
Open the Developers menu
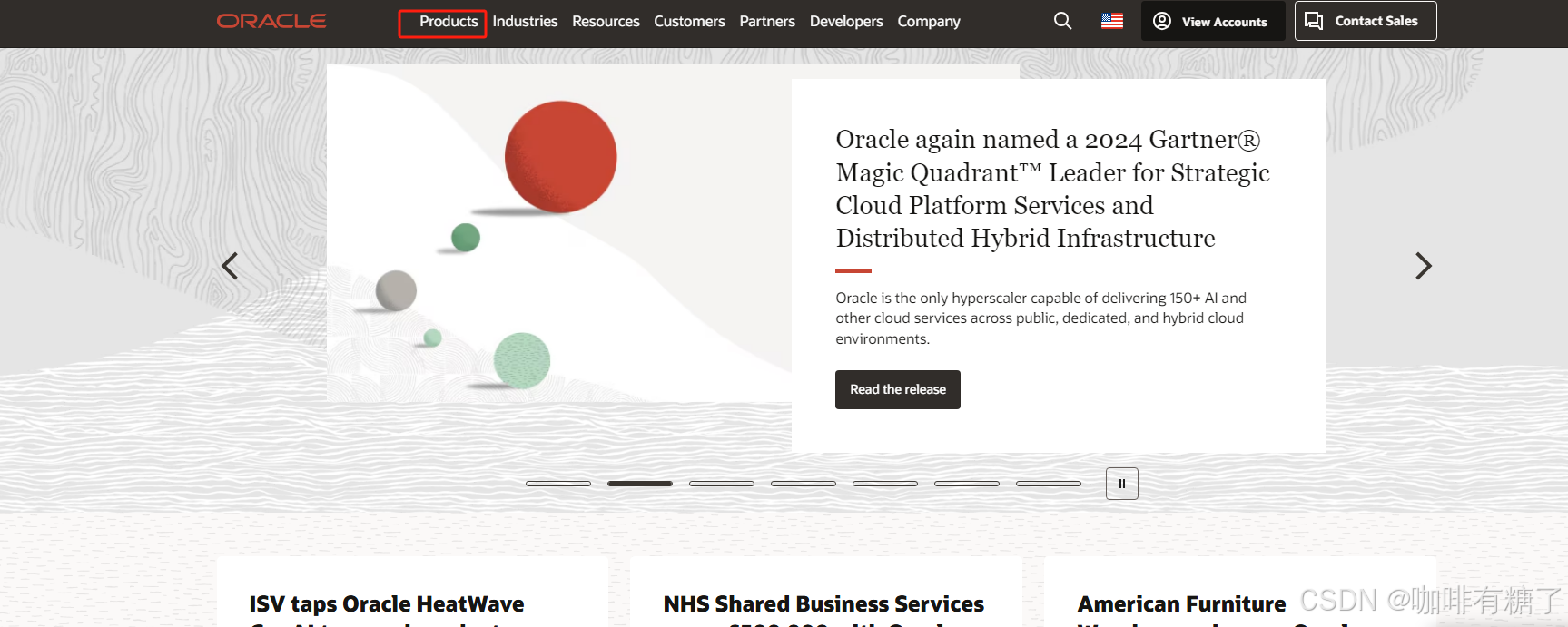pyautogui.click(x=846, y=21)
